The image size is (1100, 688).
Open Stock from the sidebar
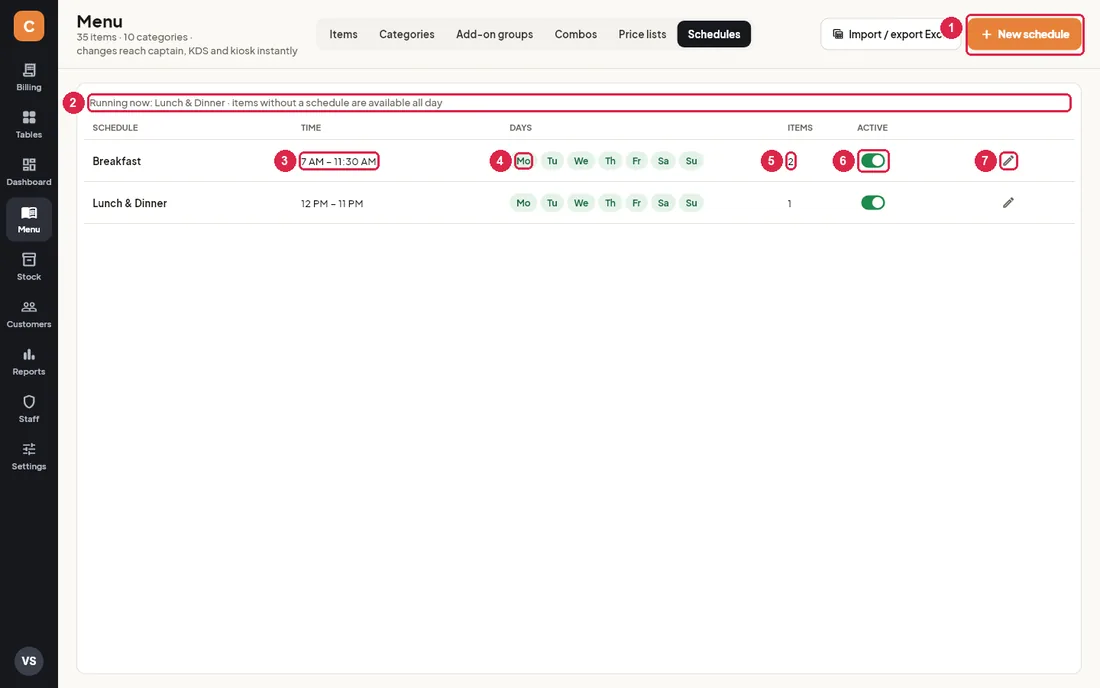(x=29, y=267)
